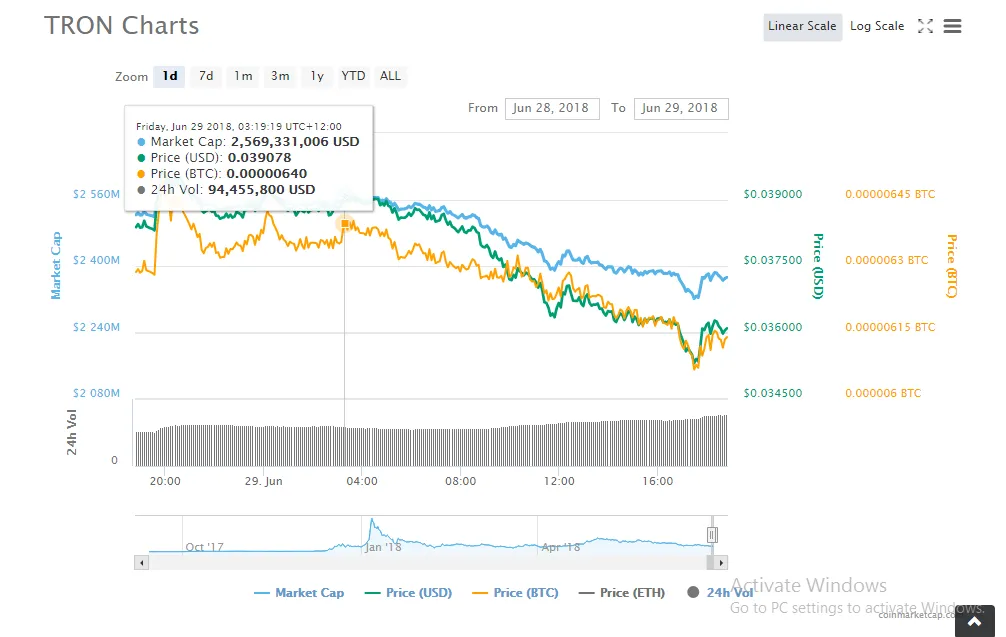
Task: Select the 7d zoom range
Action: (x=206, y=76)
